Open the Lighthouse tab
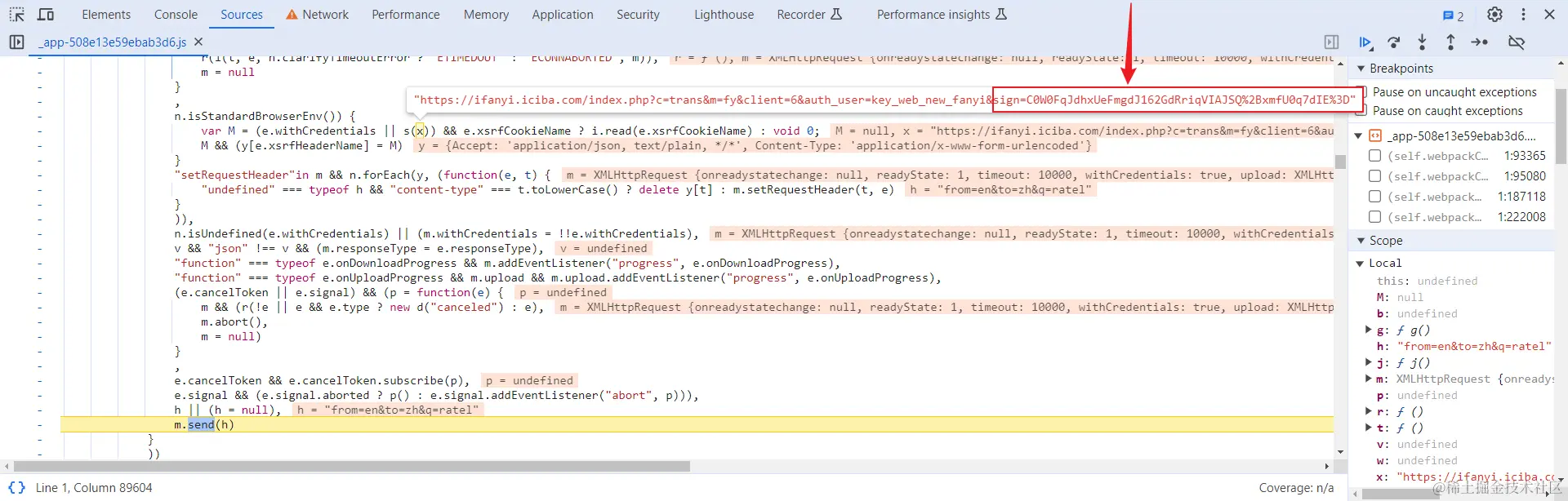Image resolution: width=1568 pixels, height=501 pixels. coord(724,15)
